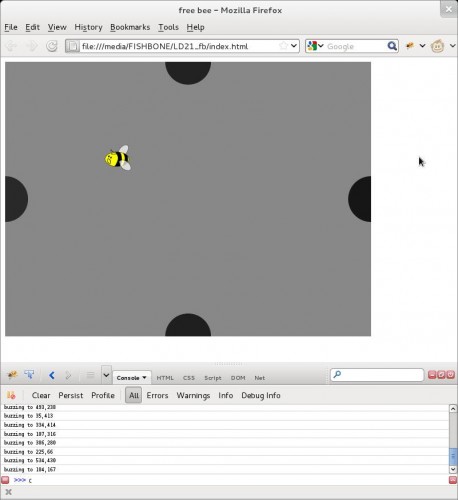Switch to the HTML panel tab

click(165, 378)
